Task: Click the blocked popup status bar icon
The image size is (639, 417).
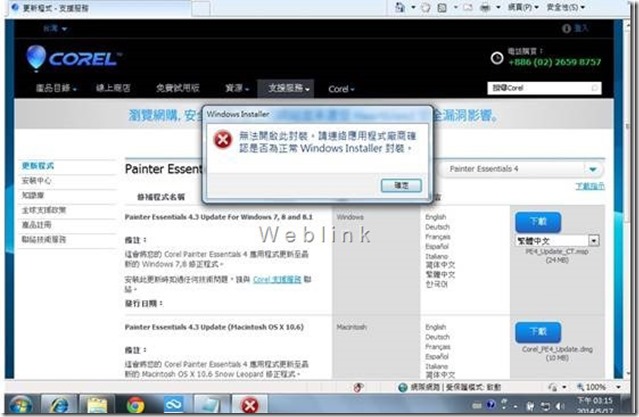Action: [358, 387]
